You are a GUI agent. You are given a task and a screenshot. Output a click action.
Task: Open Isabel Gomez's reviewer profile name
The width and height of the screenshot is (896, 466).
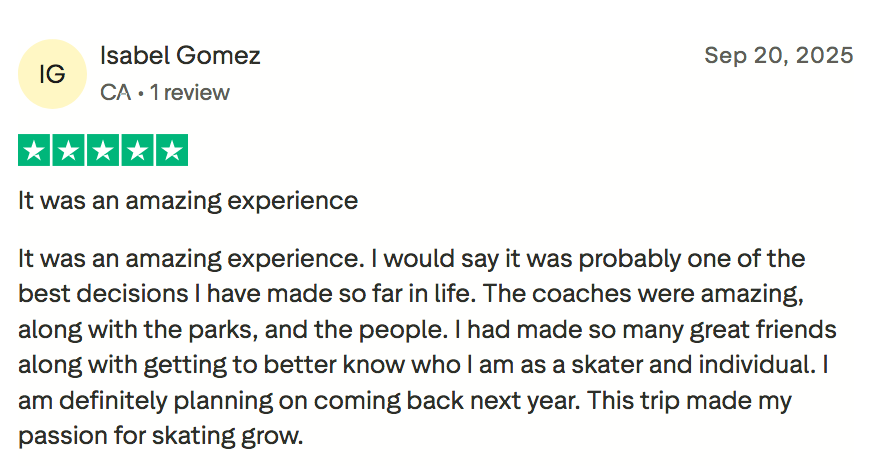point(180,55)
